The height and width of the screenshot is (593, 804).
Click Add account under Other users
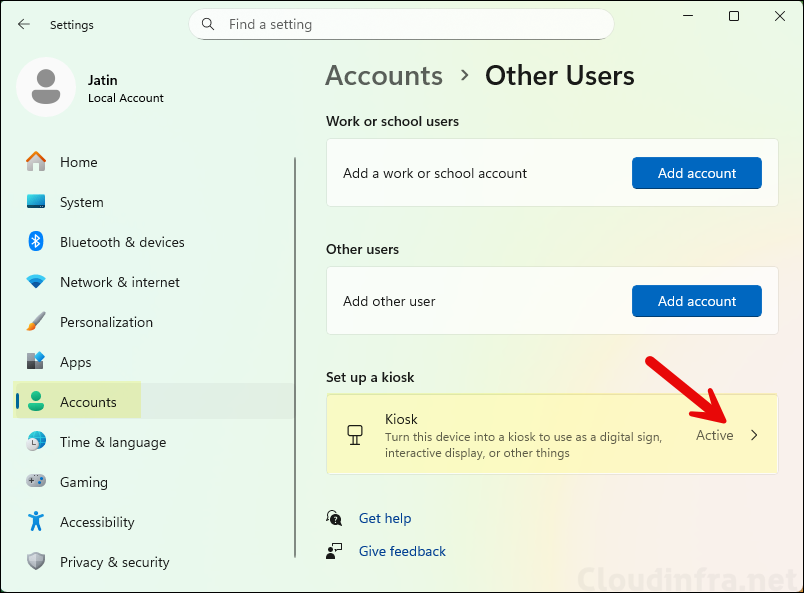[x=697, y=301]
